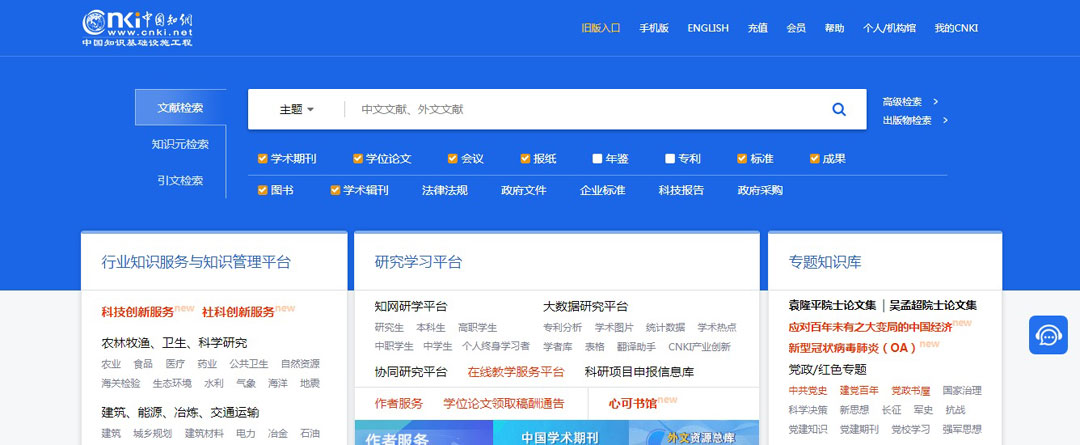Open the 作者服务 banner thumbnail
The height and width of the screenshot is (445, 1080).
[x=424, y=433]
